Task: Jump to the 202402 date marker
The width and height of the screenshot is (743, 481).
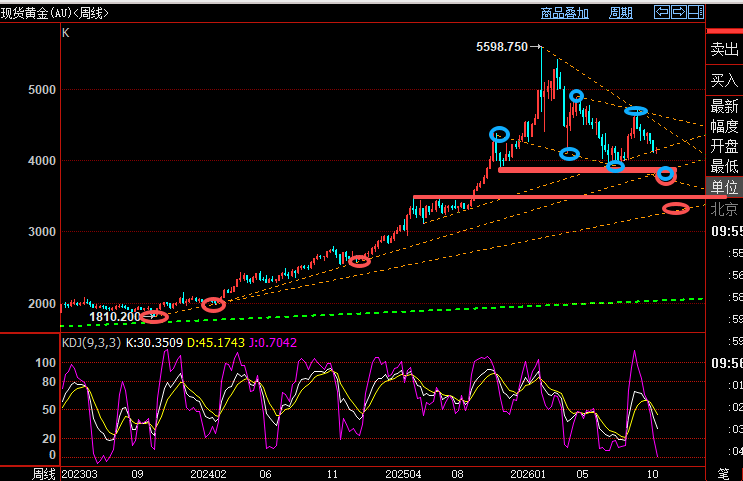Action: click(208, 474)
